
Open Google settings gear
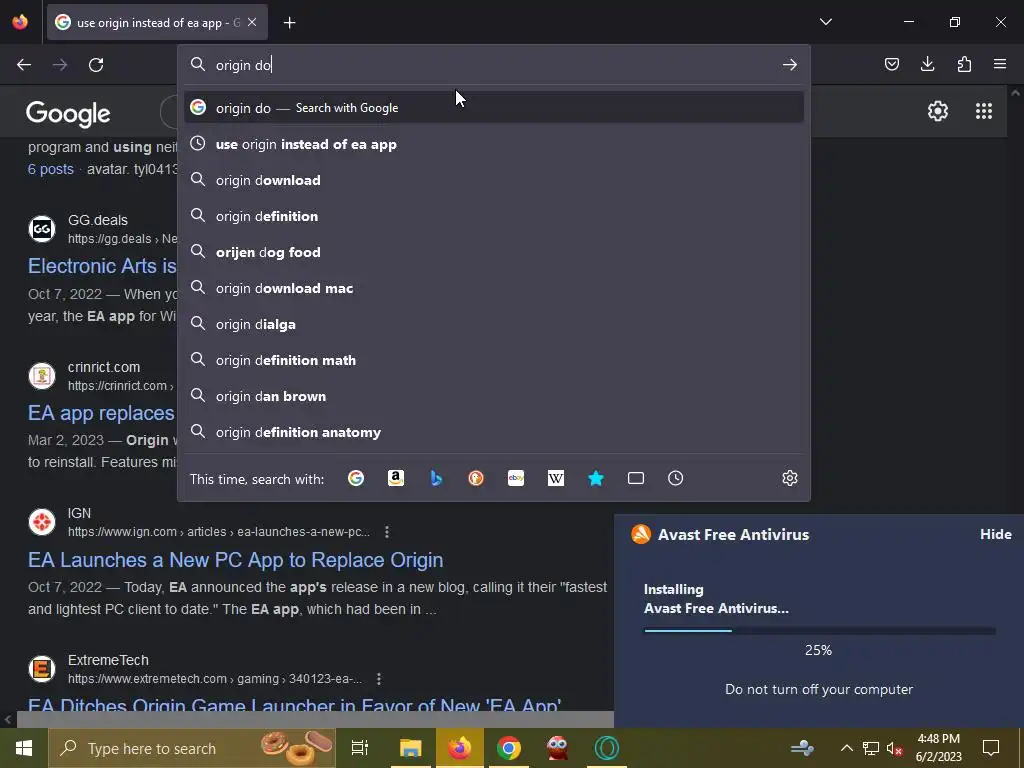click(x=938, y=111)
